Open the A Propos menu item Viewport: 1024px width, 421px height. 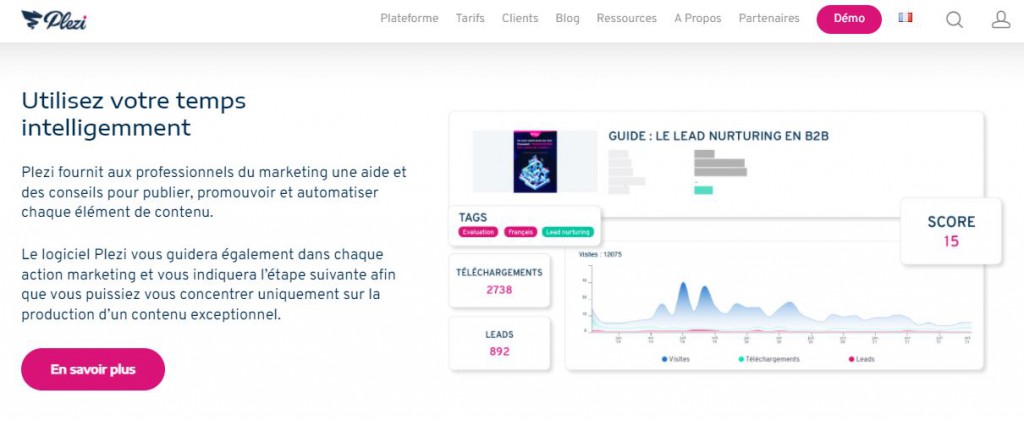point(697,18)
